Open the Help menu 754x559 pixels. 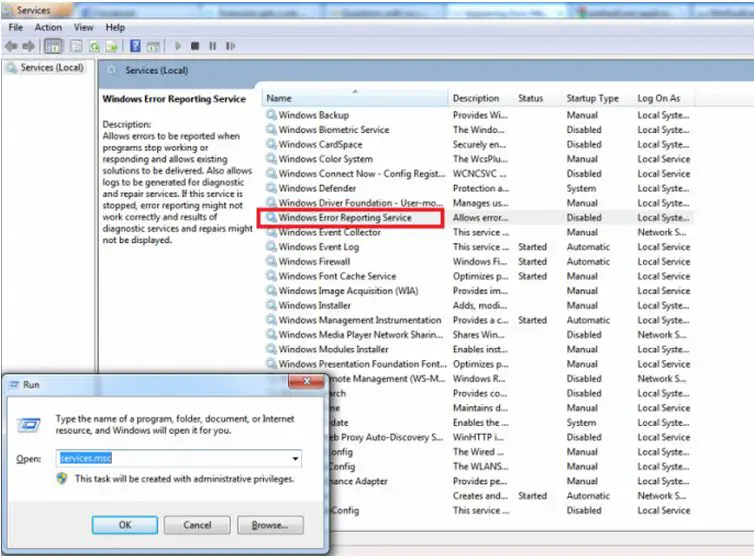[115, 27]
